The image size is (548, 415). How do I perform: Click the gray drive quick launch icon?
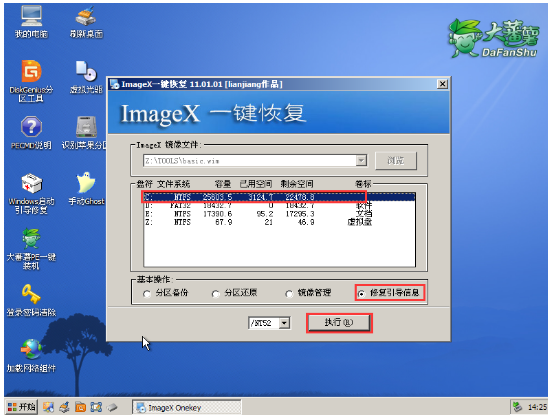click(112, 407)
